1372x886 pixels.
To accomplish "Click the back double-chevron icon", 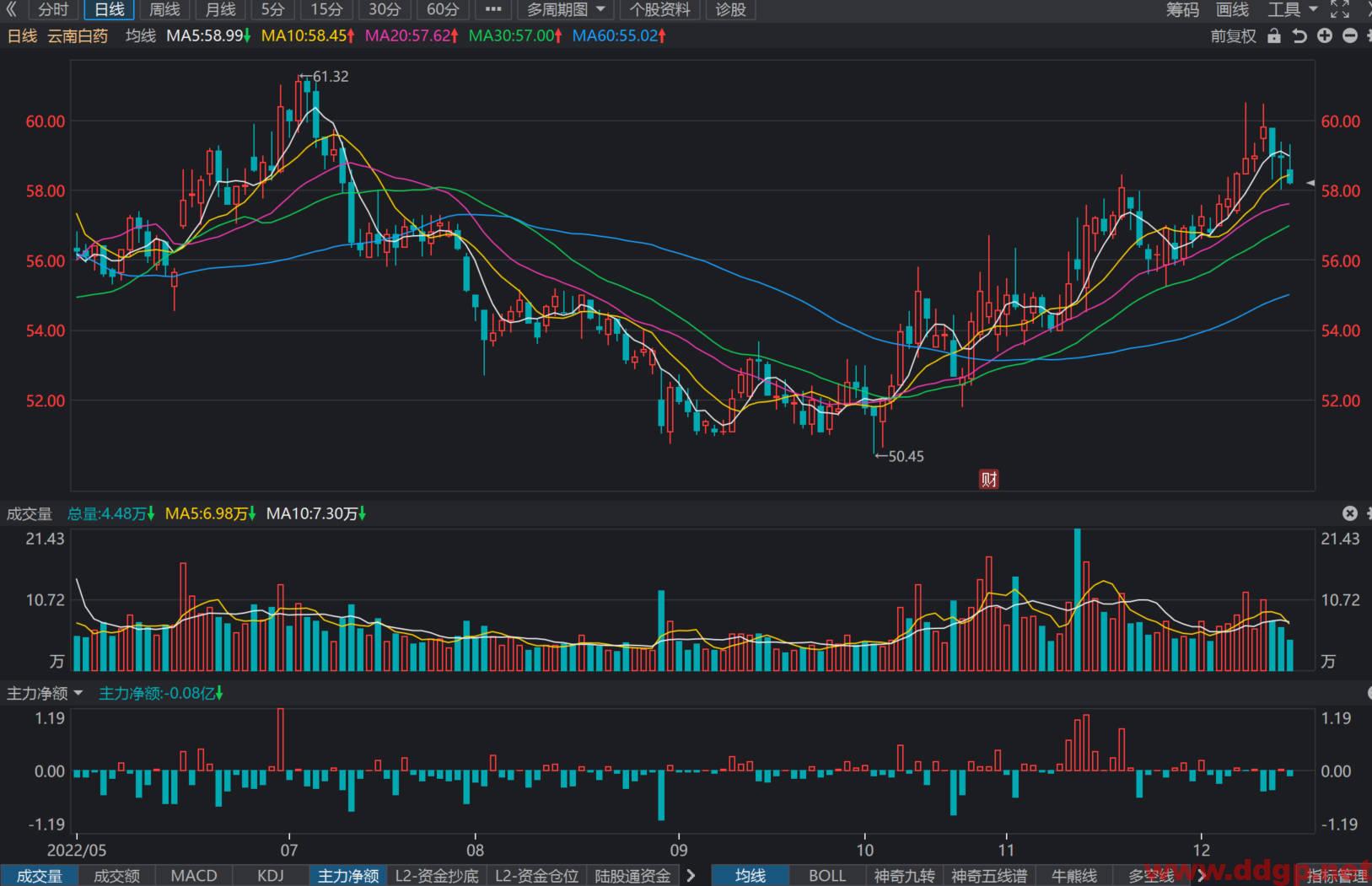I will coord(12,9).
